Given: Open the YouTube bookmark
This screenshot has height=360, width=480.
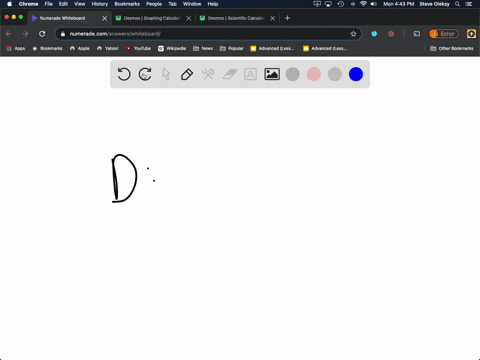Looking at the screenshot, I should click(x=138, y=48).
